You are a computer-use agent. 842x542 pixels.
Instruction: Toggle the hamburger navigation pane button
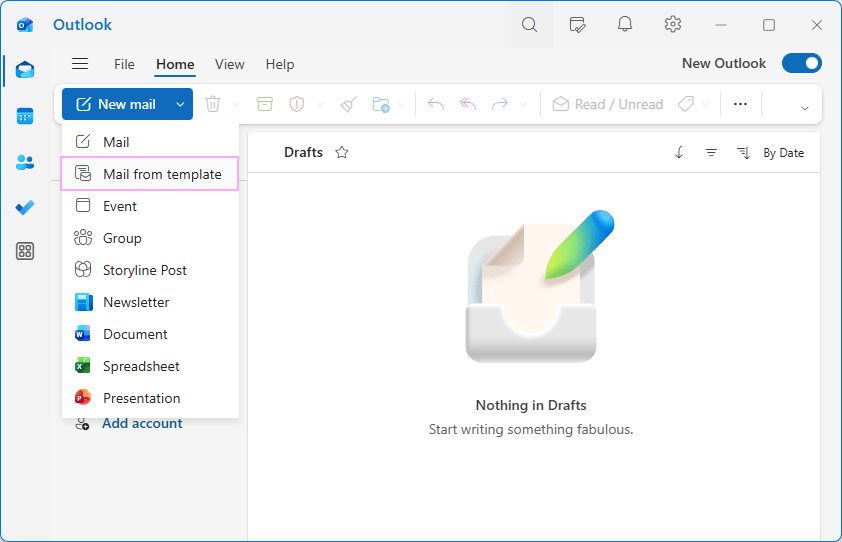(x=80, y=64)
